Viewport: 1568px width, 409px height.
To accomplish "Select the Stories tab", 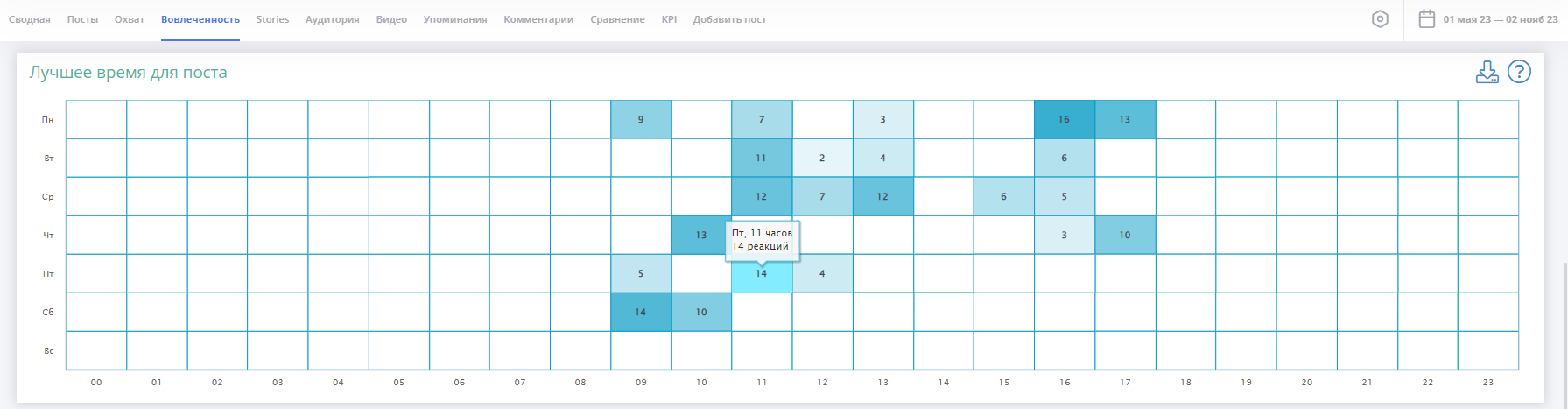I will point(272,19).
